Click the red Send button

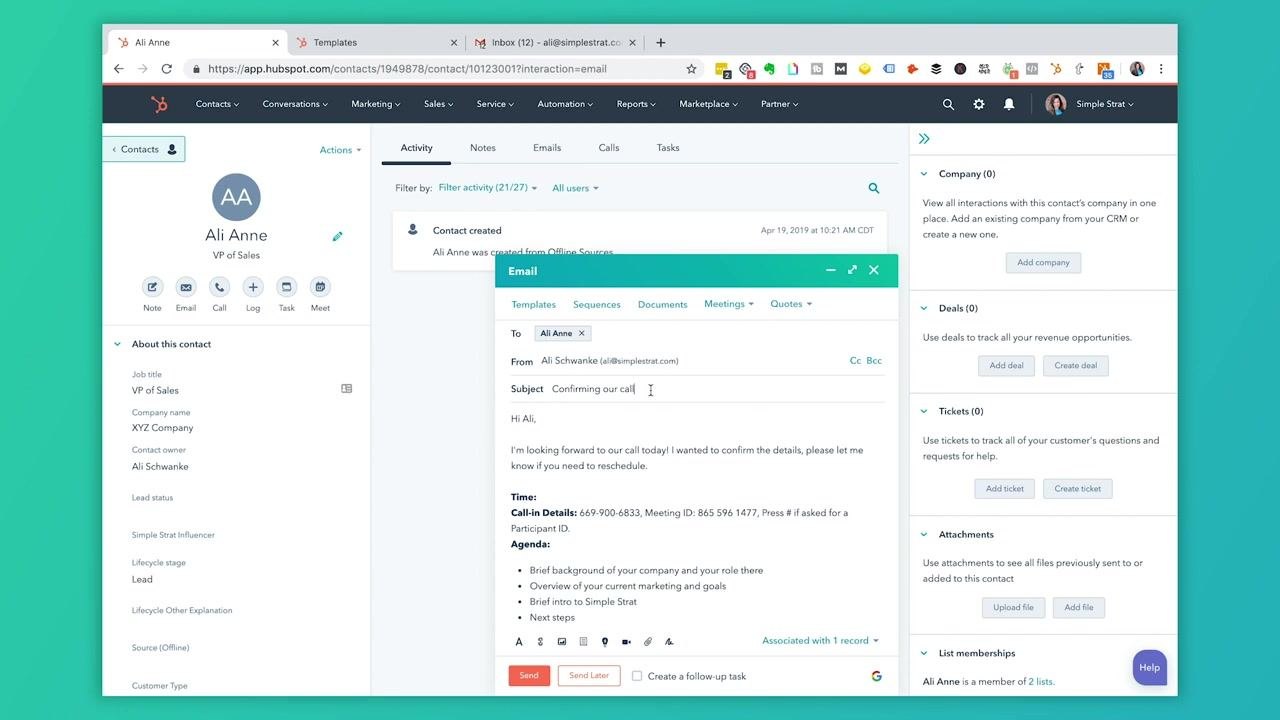[529, 676]
